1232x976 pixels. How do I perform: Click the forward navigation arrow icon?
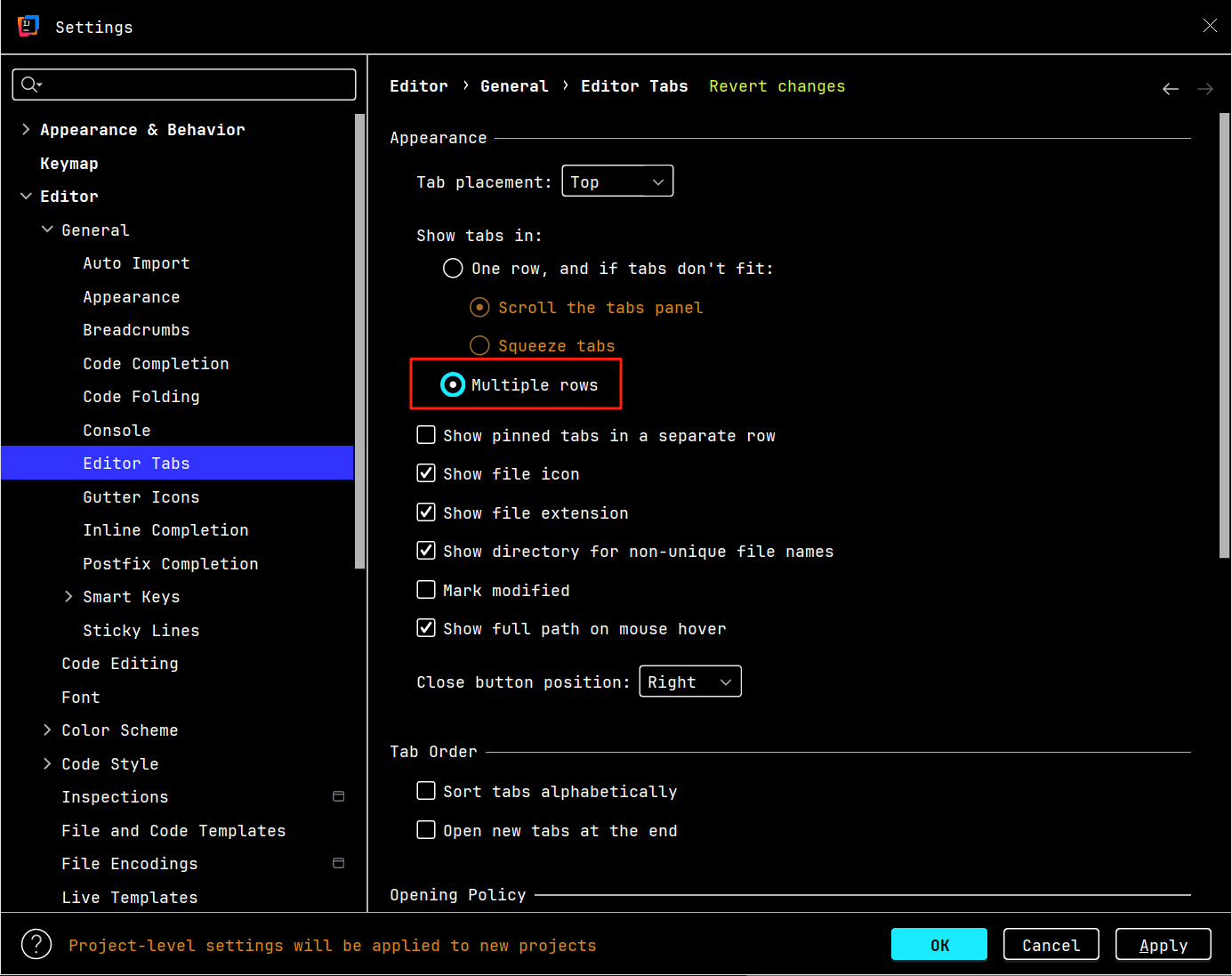pyautogui.click(x=1204, y=89)
